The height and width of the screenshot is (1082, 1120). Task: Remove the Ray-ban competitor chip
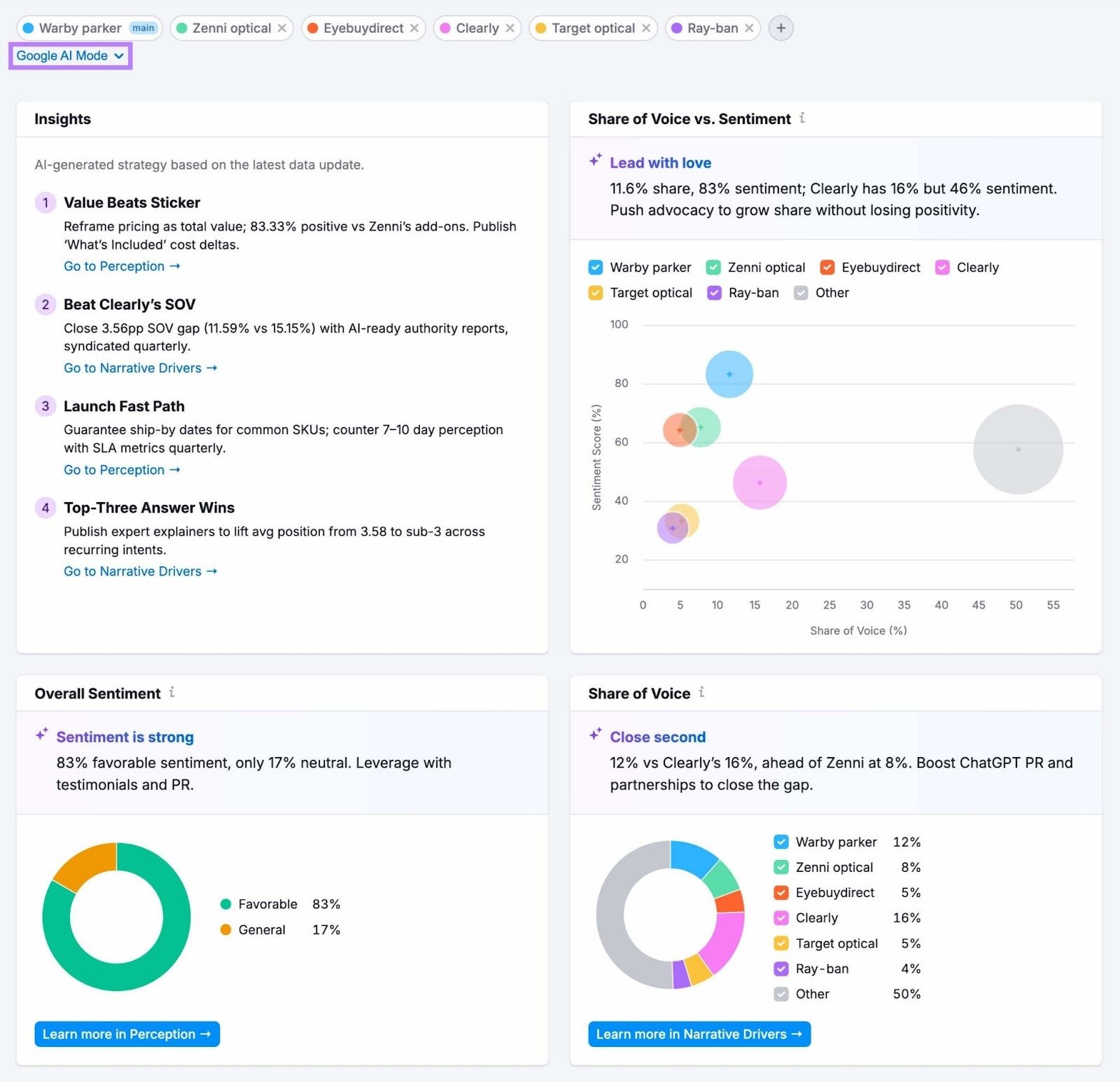click(750, 28)
